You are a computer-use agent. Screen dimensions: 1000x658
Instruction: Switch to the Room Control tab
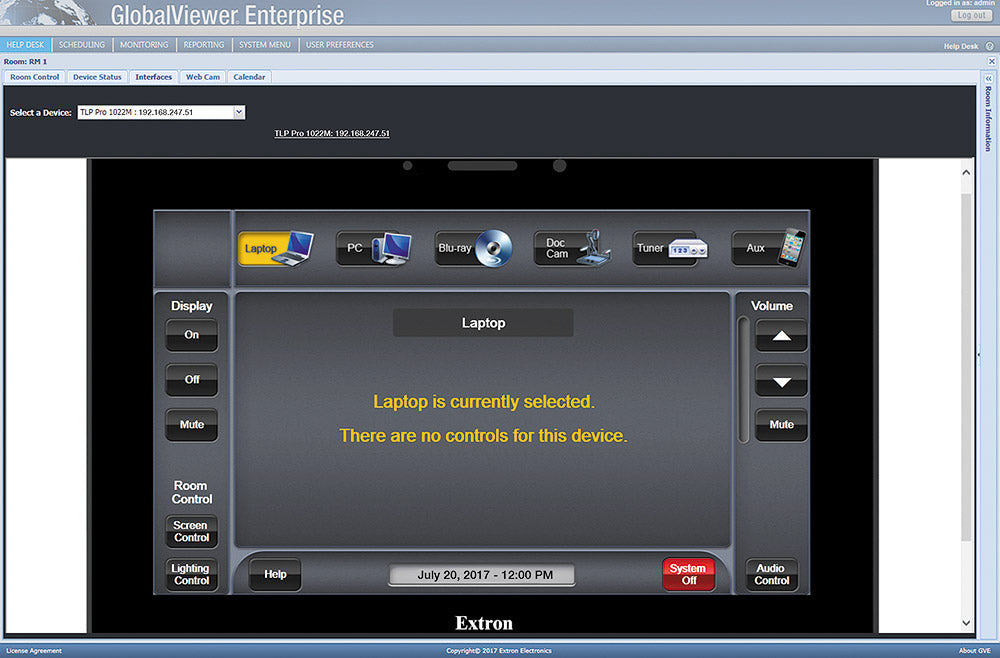click(x=34, y=77)
